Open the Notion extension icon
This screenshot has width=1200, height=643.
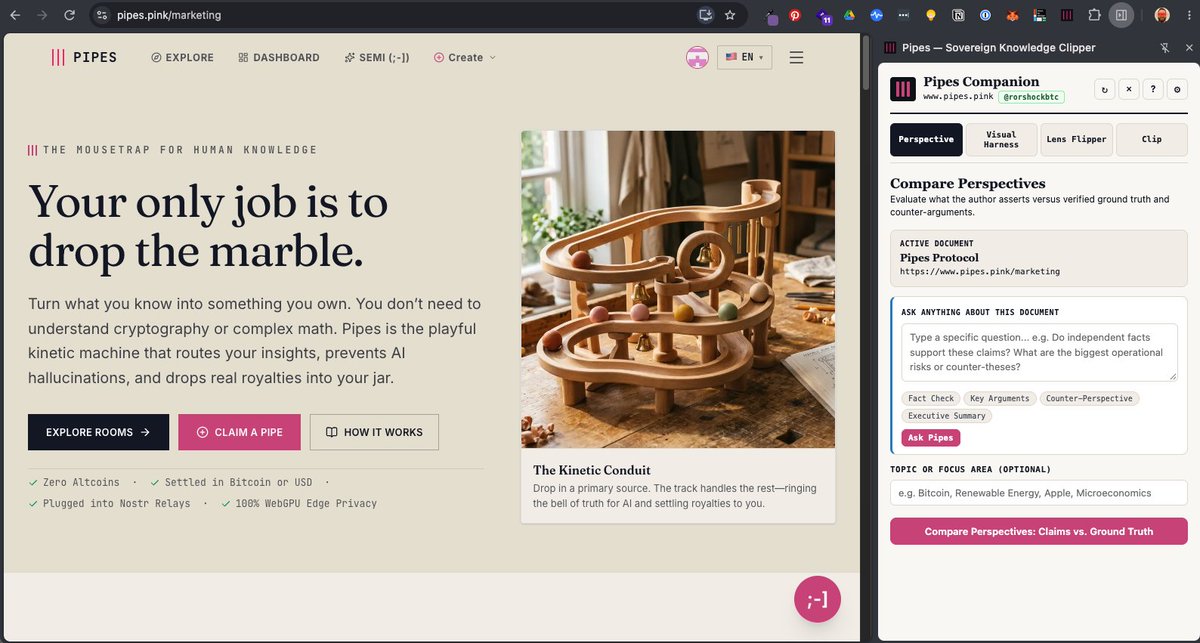tap(958, 15)
